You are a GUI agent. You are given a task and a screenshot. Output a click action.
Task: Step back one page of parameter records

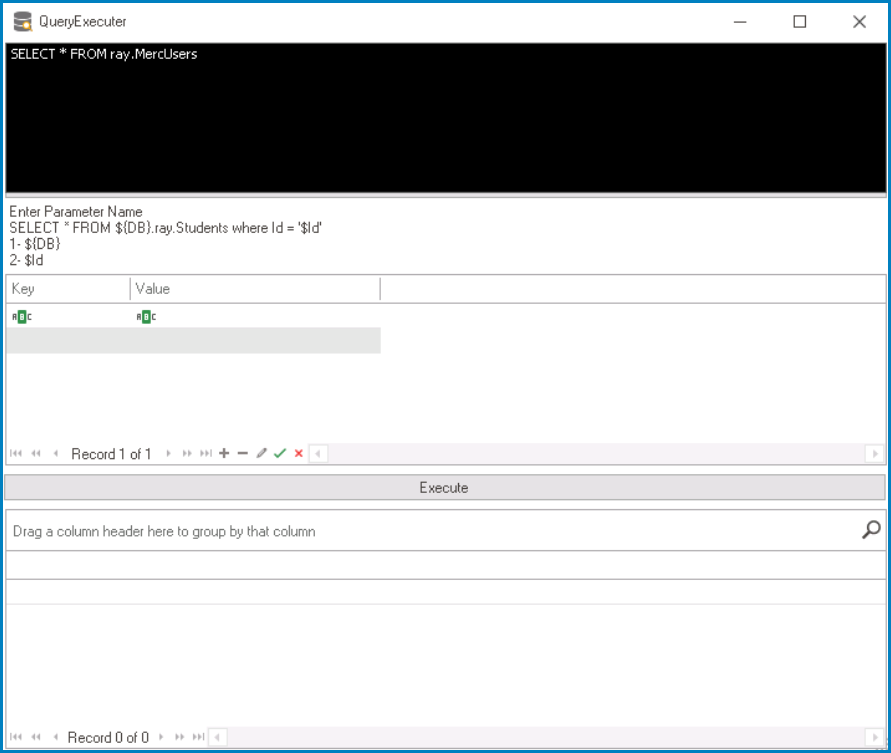pyautogui.click(x=34, y=453)
